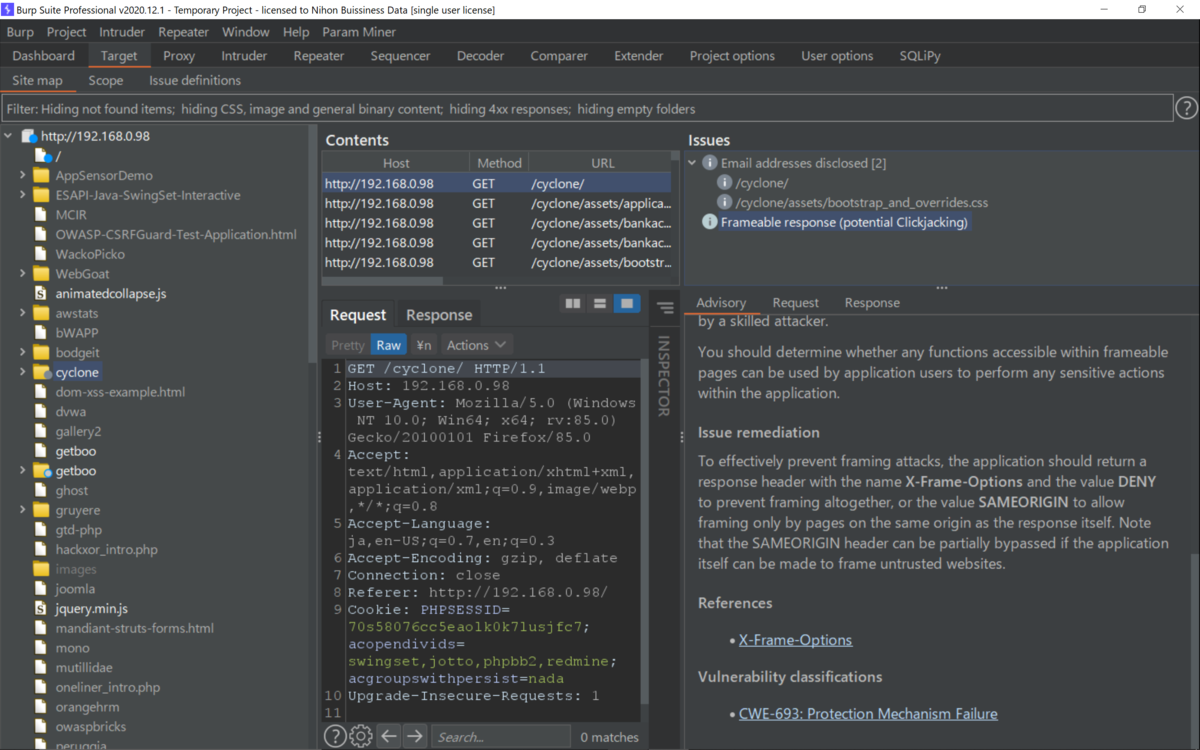The width and height of the screenshot is (1200, 750).
Task: Expand the awstats folder
Action: pos(23,313)
